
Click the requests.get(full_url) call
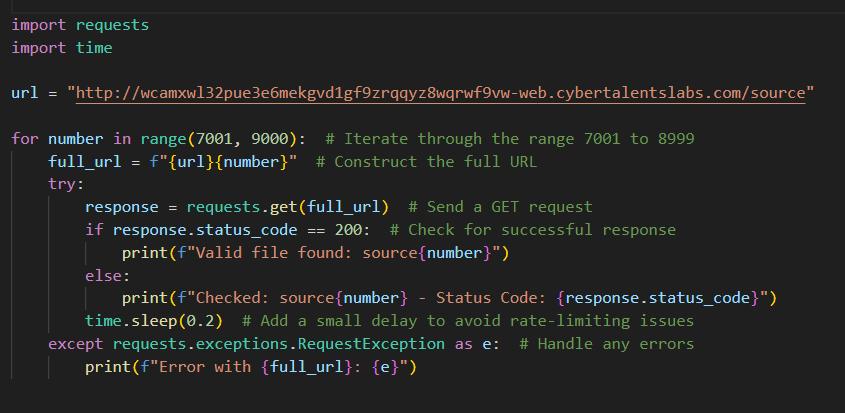(288, 207)
